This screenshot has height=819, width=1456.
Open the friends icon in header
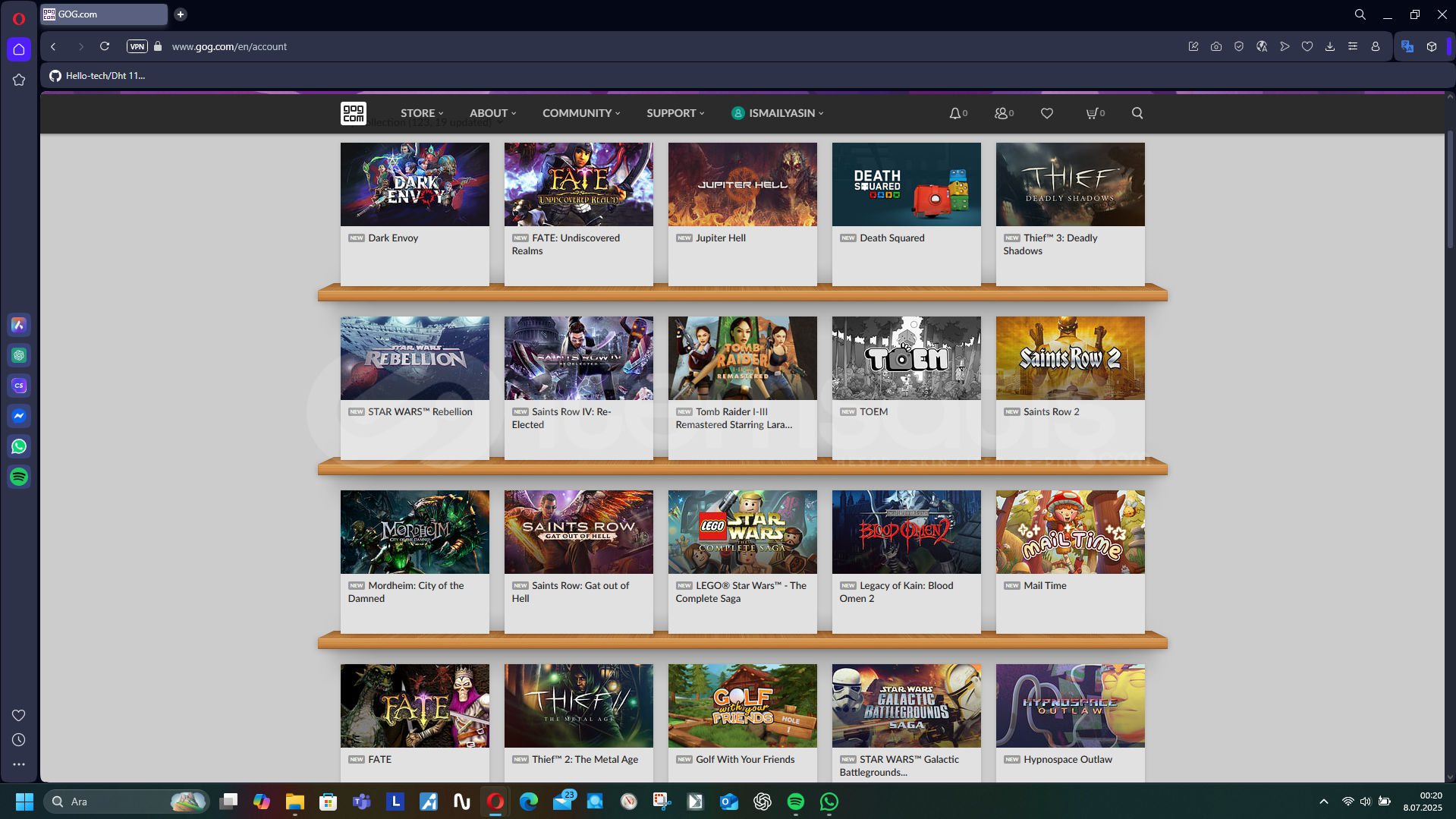click(1002, 113)
